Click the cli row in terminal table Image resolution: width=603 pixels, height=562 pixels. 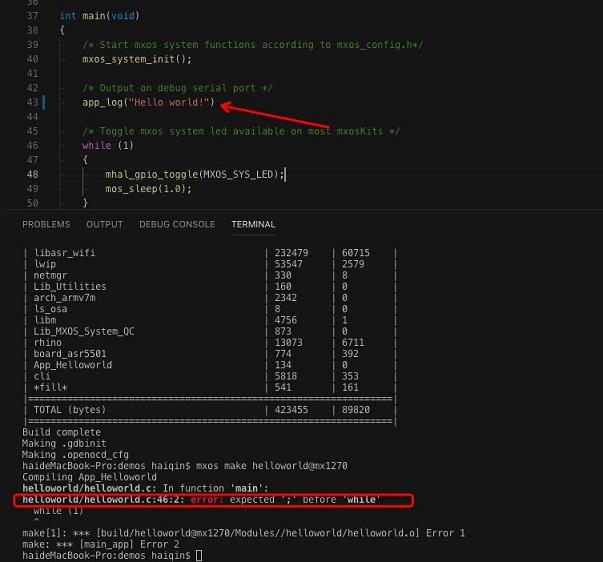click(210, 376)
